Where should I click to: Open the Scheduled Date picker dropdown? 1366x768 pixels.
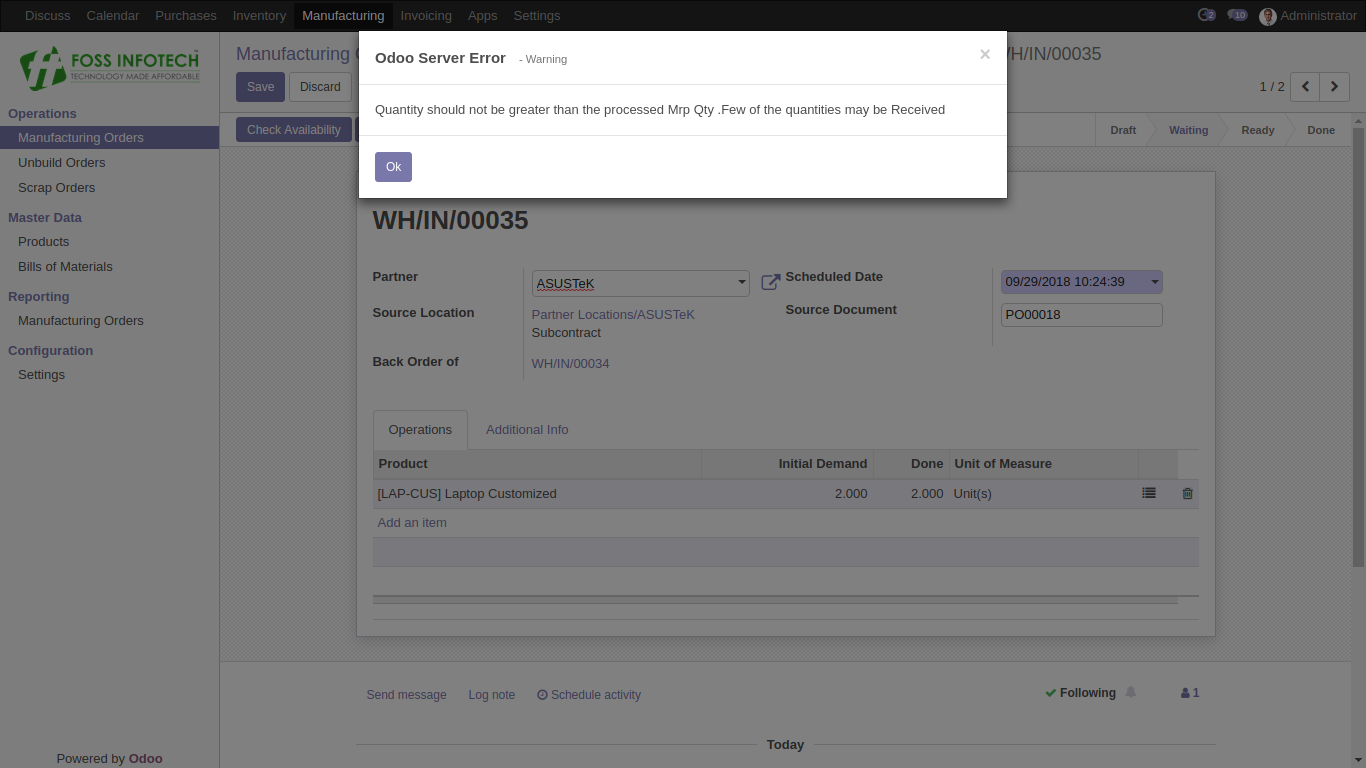[x=1155, y=282]
